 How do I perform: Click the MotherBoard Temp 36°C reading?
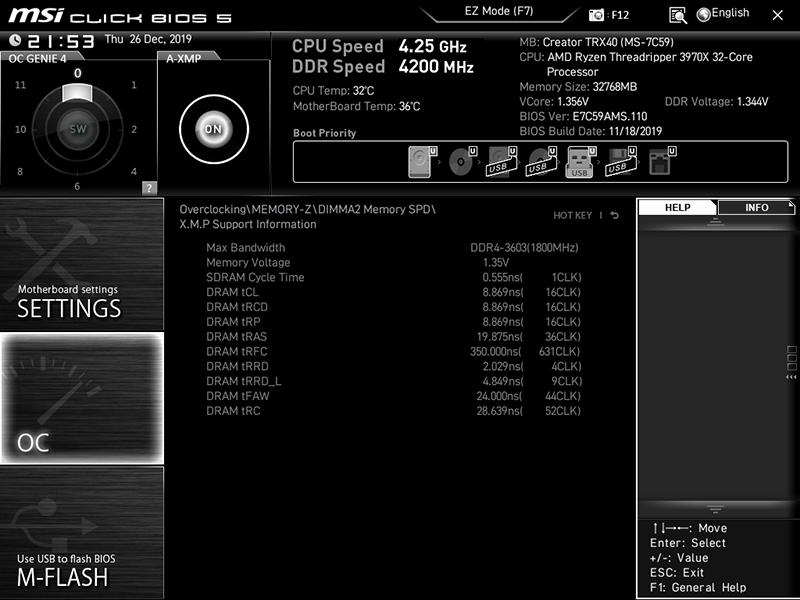coord(356,106)
